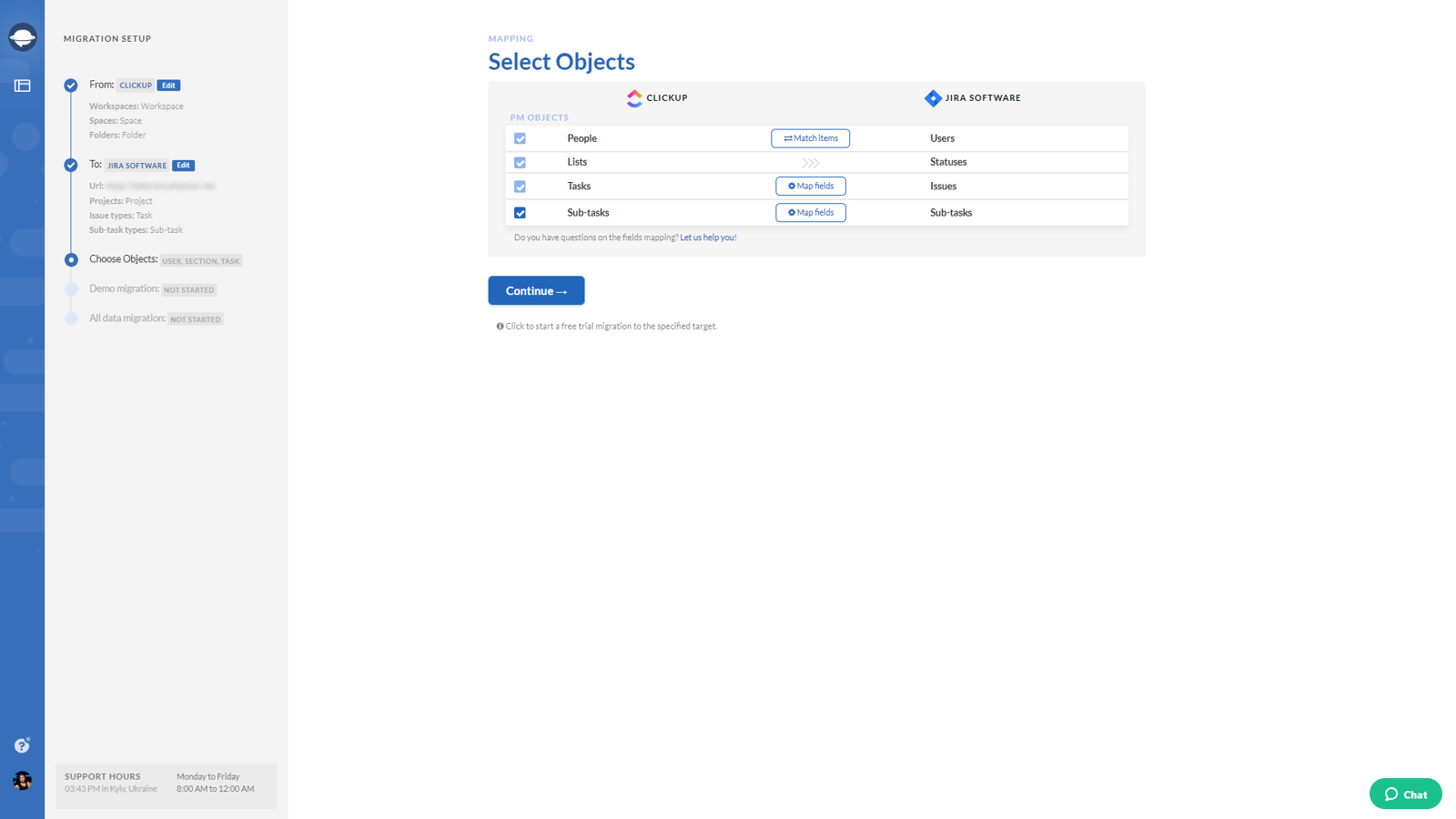The image size is (1456, 819).
Task: Click the free trial migration info icon
Action: point(500,326)
